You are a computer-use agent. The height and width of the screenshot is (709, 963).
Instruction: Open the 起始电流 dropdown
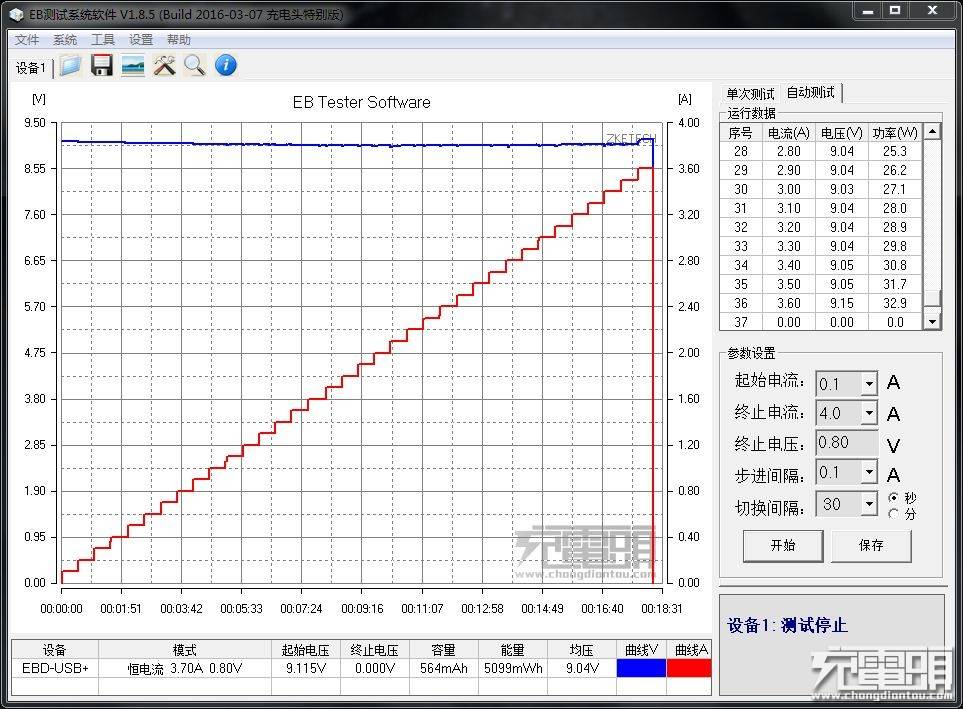tap(869, 383)
